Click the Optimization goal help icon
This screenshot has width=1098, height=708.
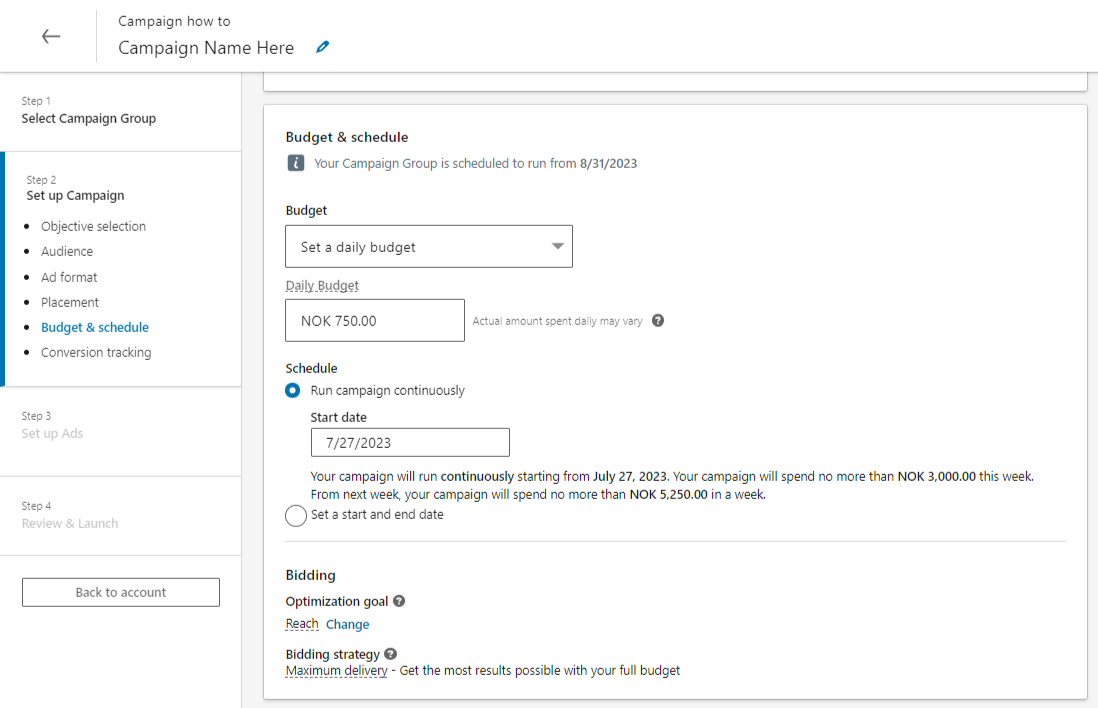click(398, 601)
